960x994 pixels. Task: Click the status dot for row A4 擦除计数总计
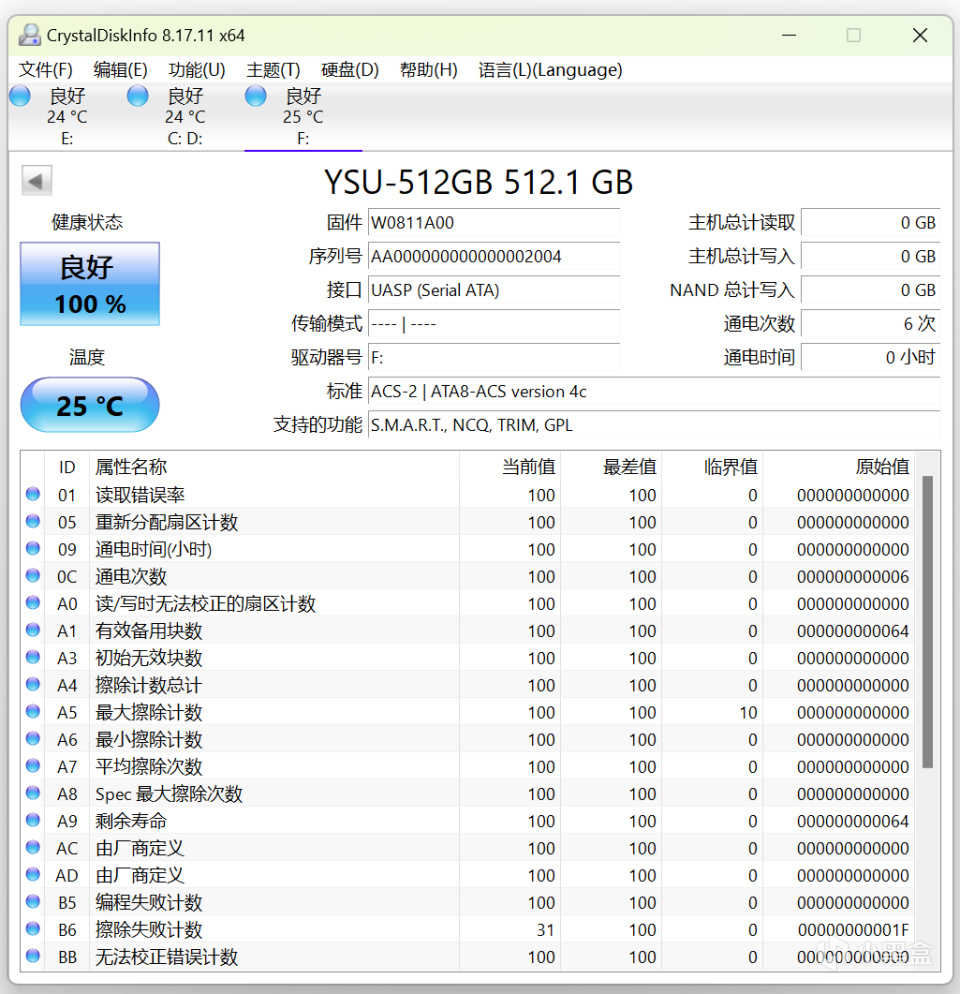click(x=33, y=685)
